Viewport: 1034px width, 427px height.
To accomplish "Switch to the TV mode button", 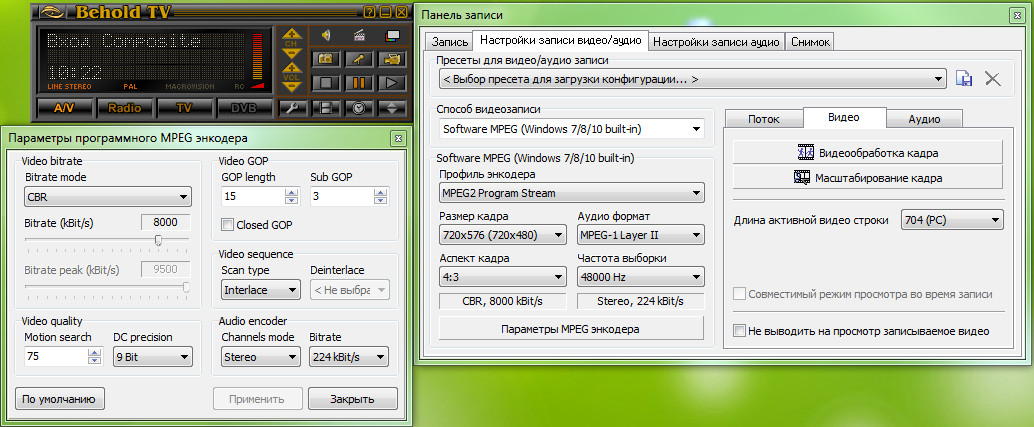I will coord(183,107).
